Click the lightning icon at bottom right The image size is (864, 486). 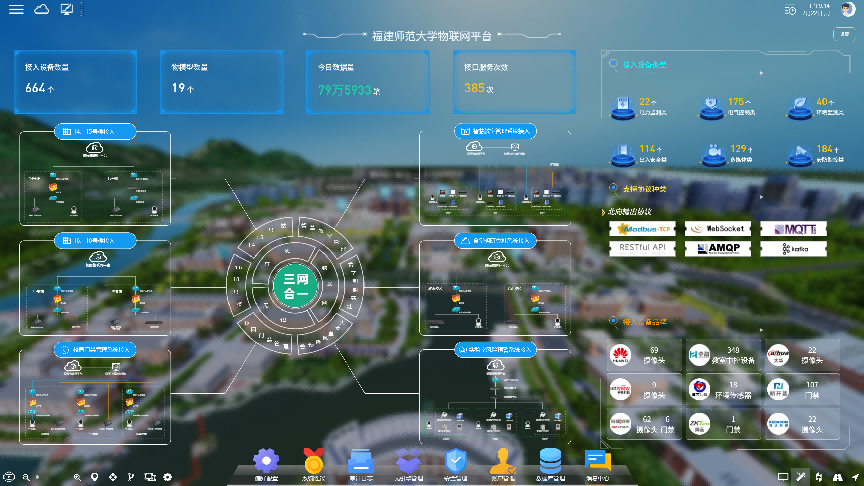tap(819, 477)
